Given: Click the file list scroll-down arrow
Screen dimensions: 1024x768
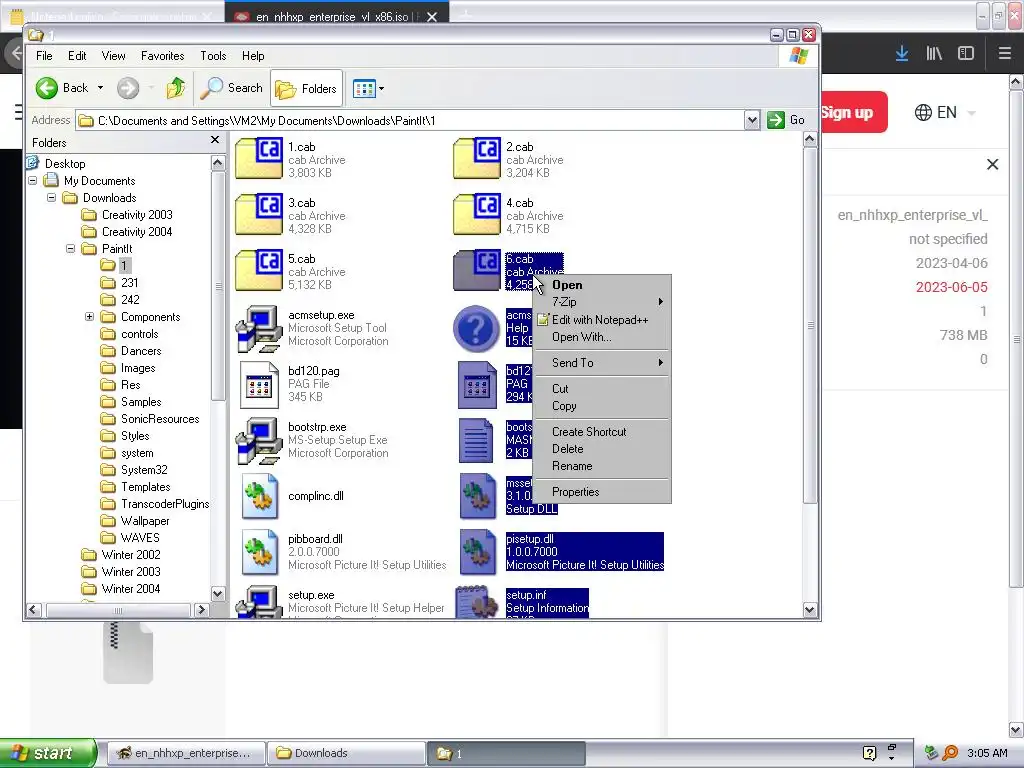Looking at the screenshot, I should click(x=810, y=609).
